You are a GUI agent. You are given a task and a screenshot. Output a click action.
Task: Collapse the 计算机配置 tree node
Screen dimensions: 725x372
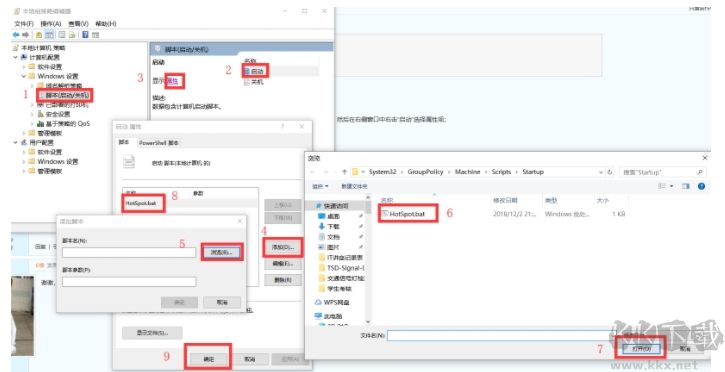click(x=16, y=57)
